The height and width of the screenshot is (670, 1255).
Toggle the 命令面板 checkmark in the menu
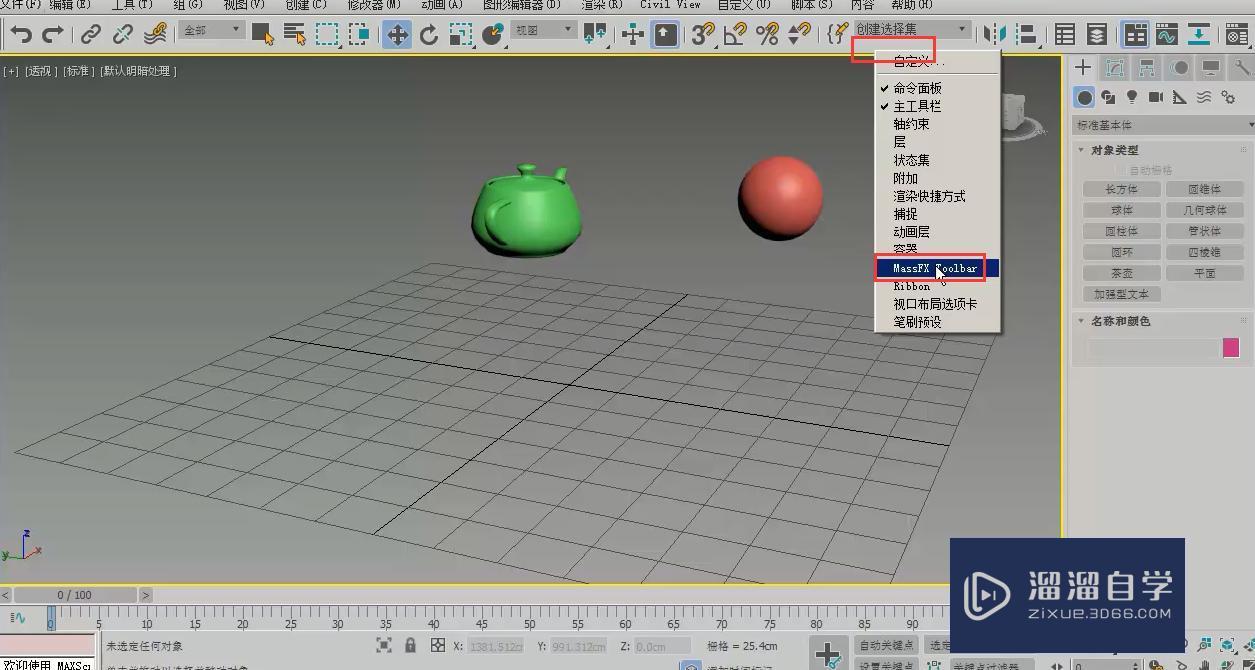click(920, 87)
